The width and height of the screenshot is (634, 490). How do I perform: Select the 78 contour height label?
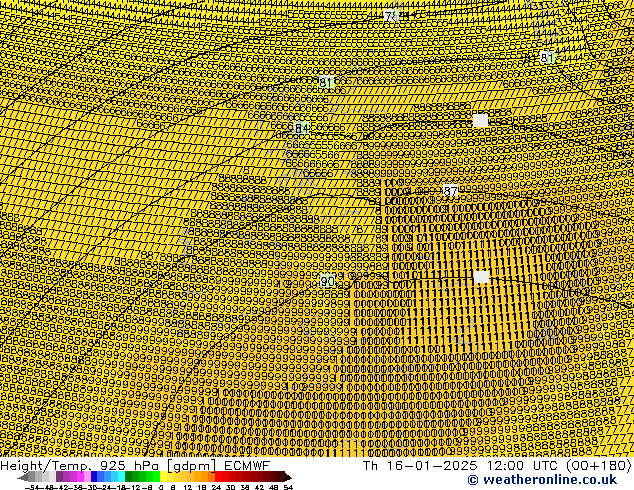click(x=391, y=16)
